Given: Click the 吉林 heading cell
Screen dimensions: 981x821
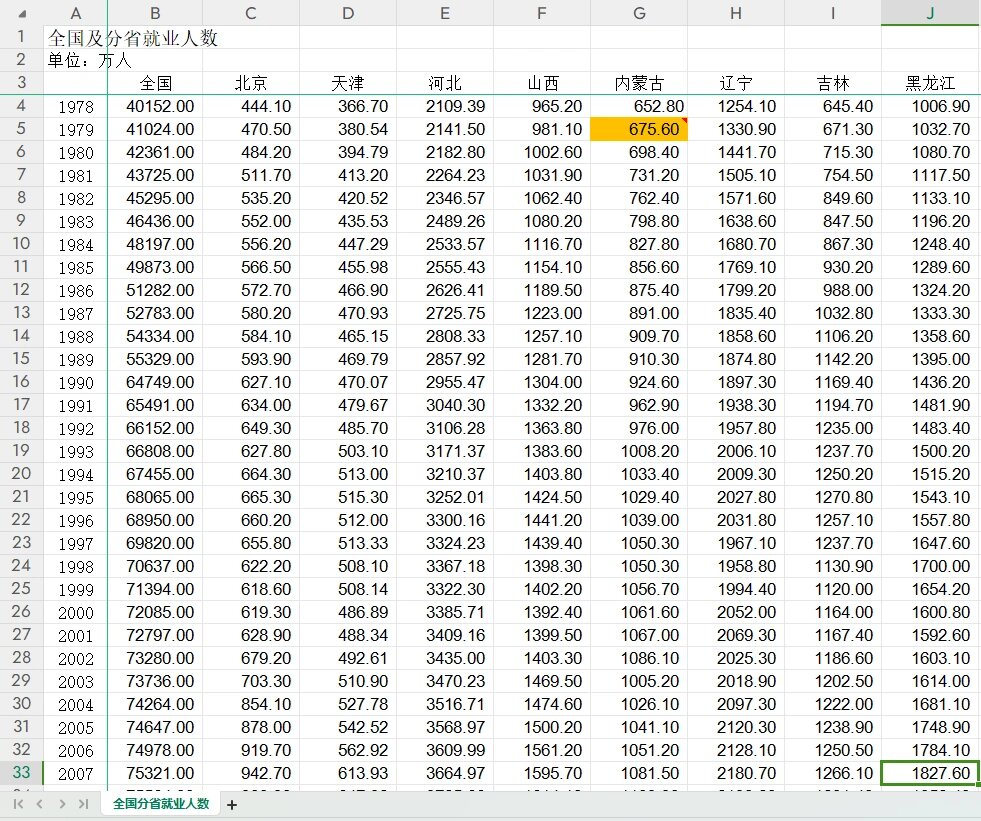Looking at the screenshot, I should click(833, 83).
